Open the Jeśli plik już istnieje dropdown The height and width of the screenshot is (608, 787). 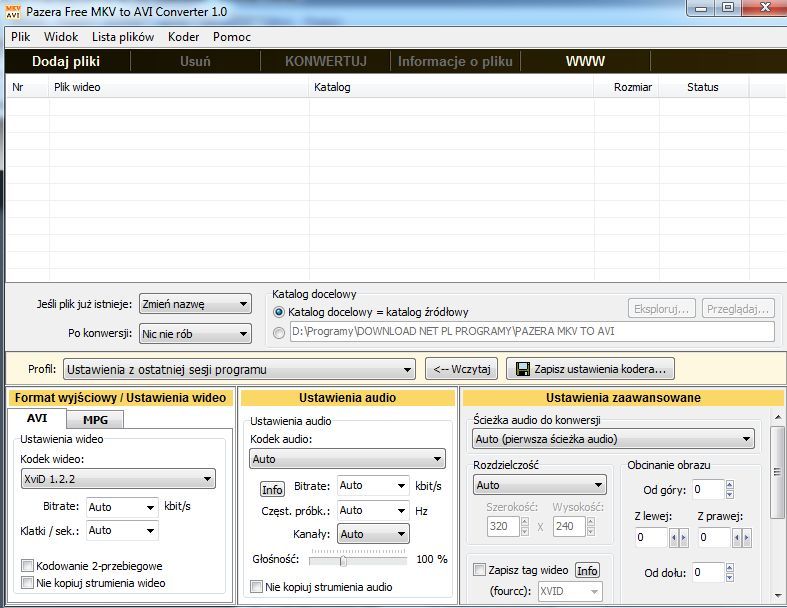pyautogui.click(x=195, y=304)
